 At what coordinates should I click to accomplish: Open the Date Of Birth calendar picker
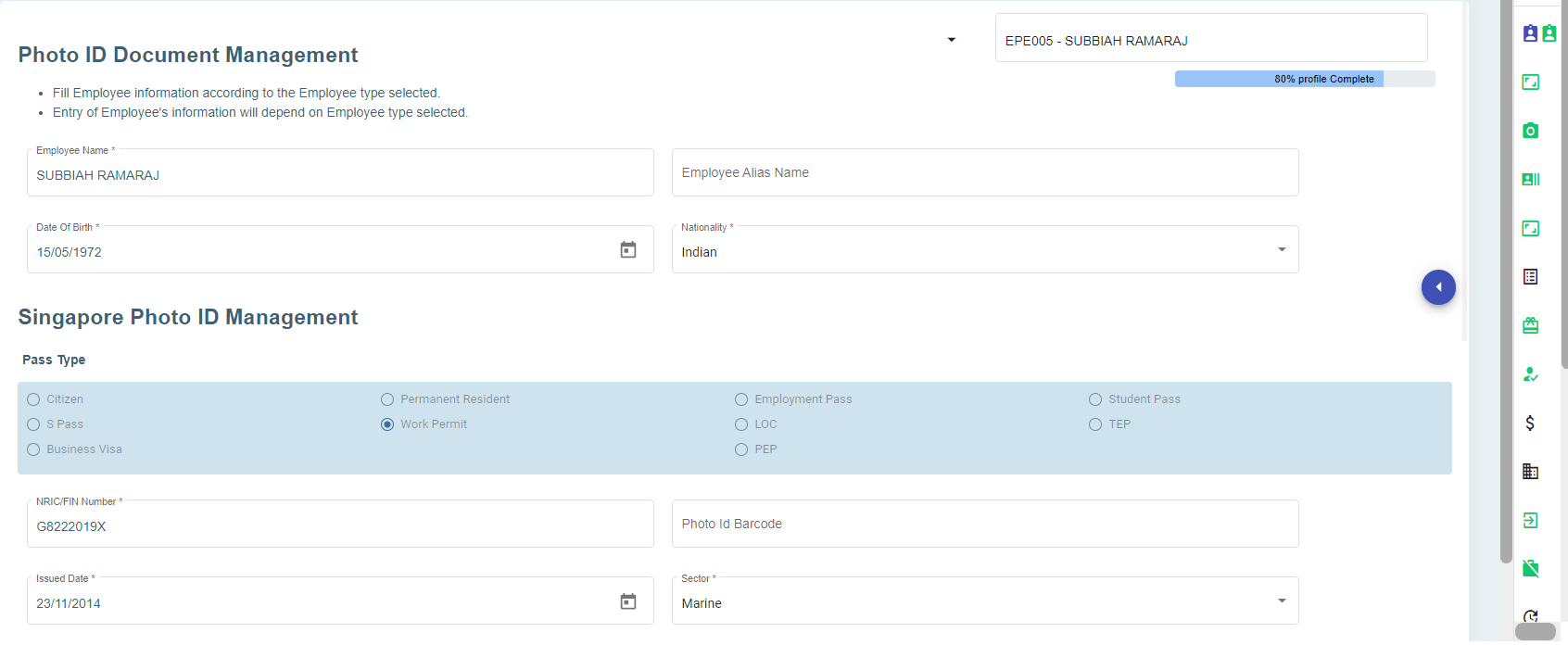[627, 250]
